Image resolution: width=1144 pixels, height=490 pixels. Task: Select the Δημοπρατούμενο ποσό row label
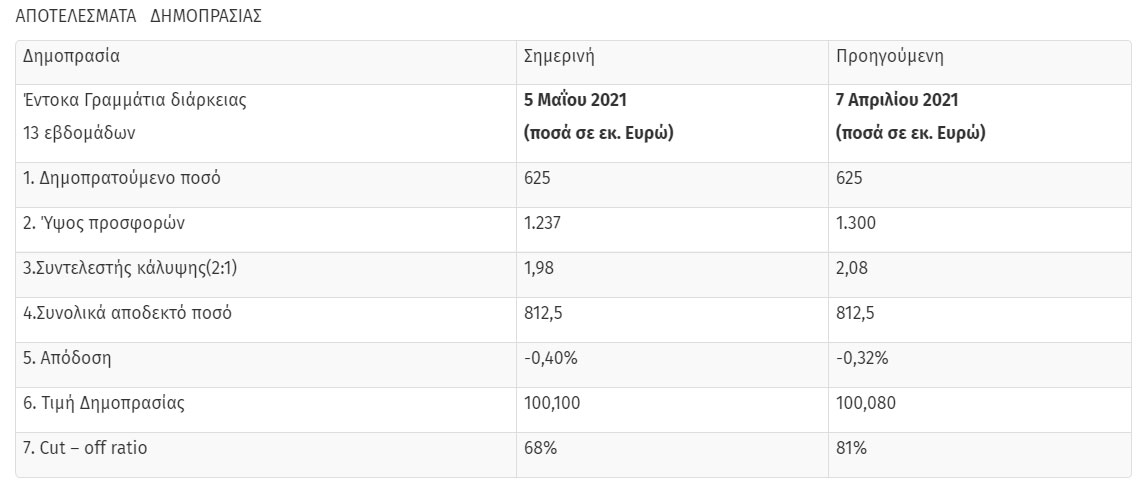(122, 178)
